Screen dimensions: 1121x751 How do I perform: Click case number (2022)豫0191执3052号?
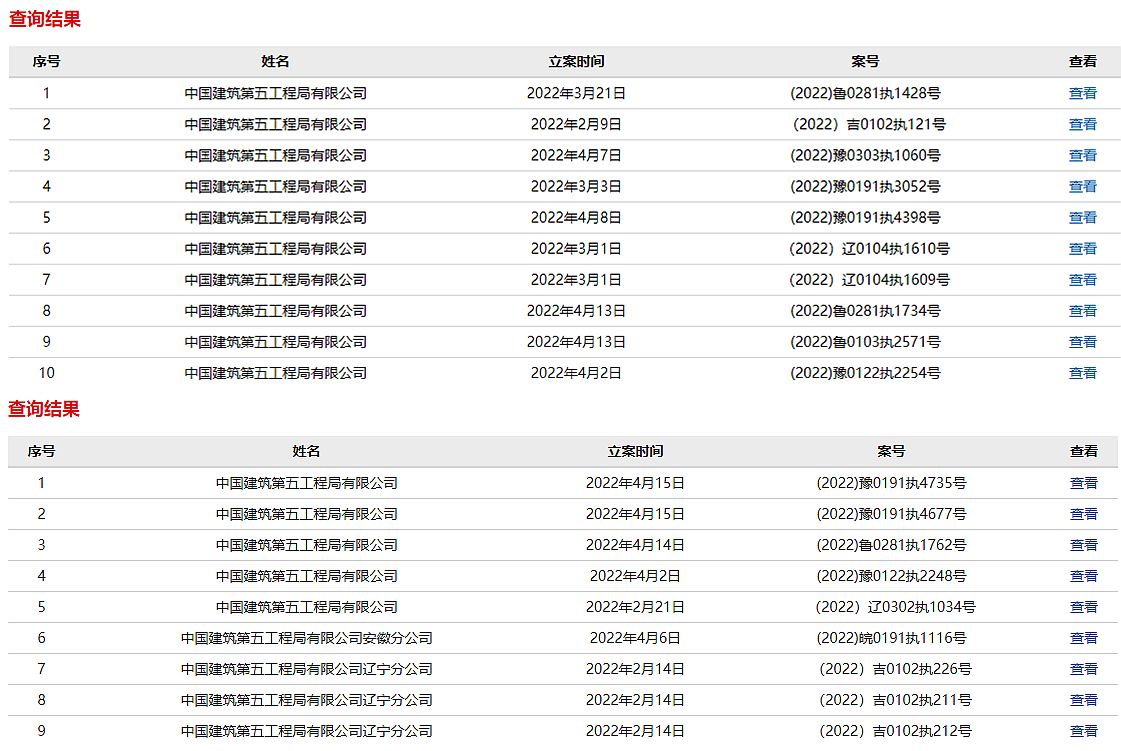865,187
